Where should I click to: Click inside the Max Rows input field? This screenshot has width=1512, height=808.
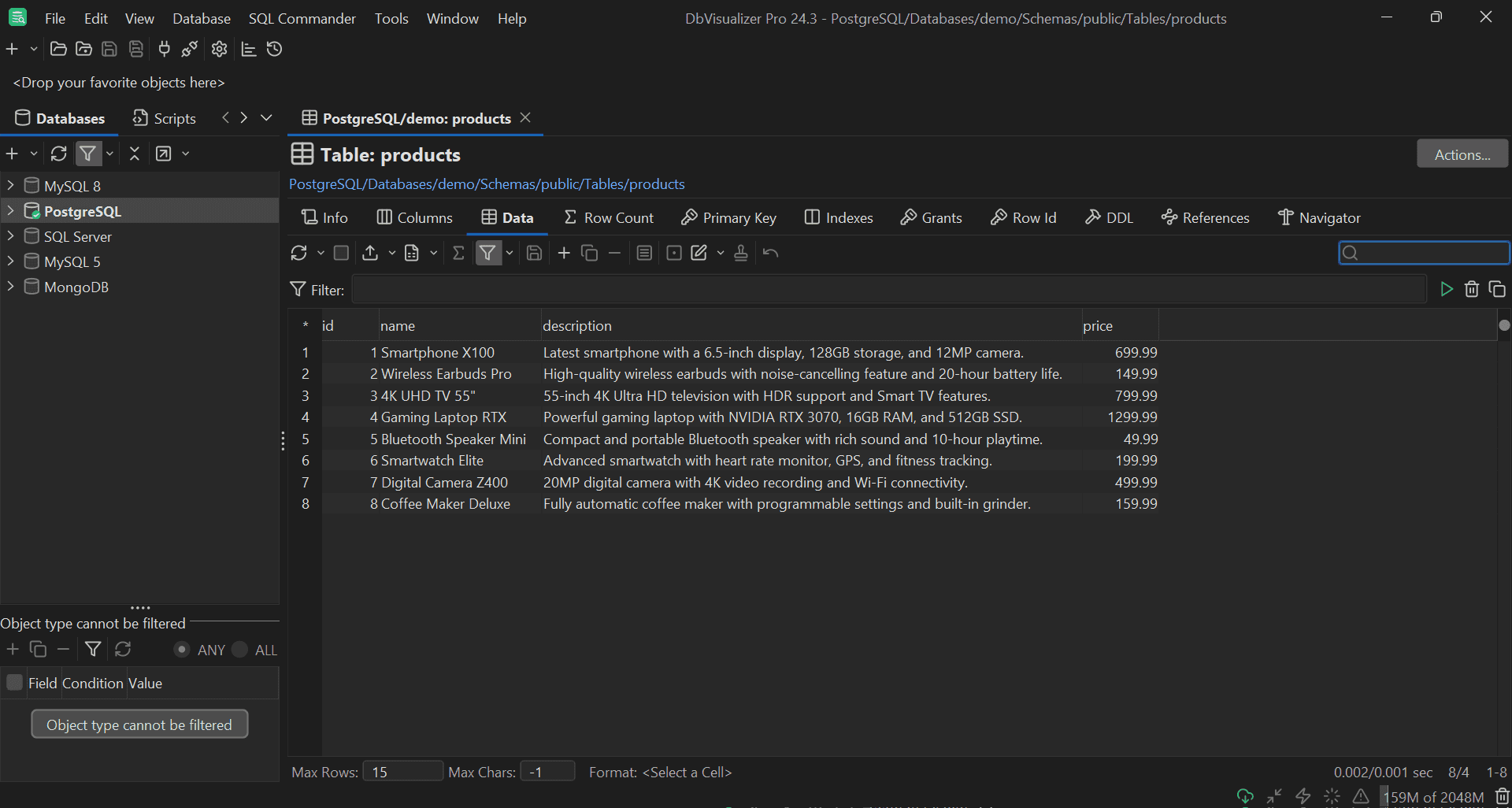[x=402, y=772]
